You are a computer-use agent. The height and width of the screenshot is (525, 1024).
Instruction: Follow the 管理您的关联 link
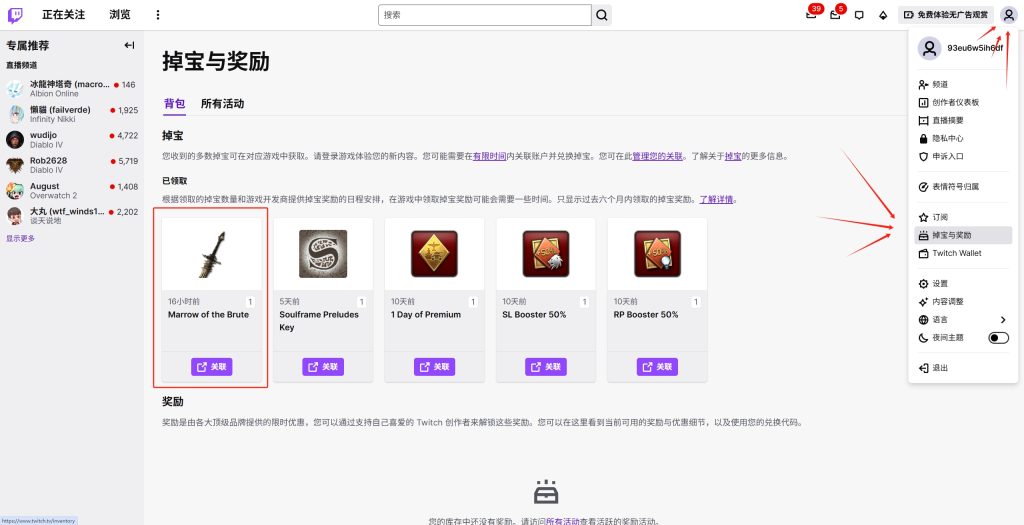click(x=658, y=157)
